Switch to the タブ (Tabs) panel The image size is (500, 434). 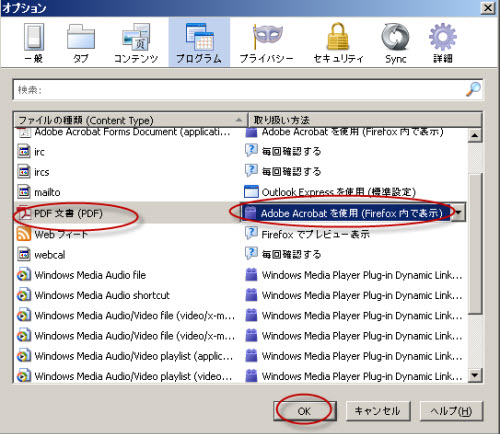(x=81, y=43)
